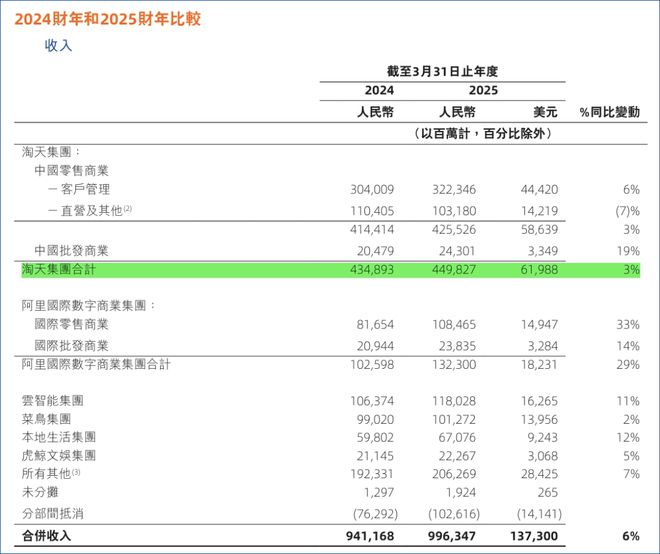Click the 截至3月31日止年度 column header
The height and width of the screenshot is (554, 660).
(x=442, y=71)
